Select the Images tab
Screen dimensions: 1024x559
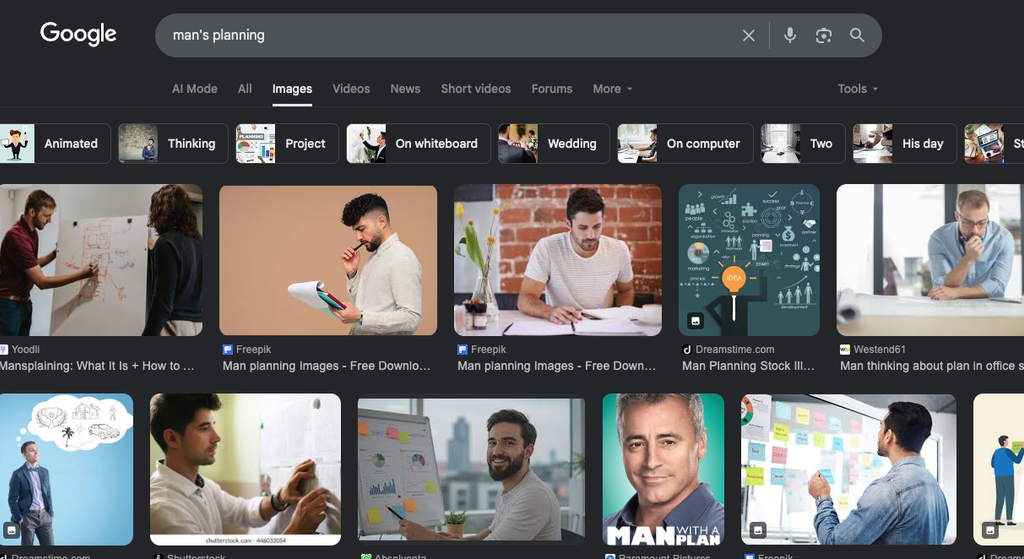coord(292,89)
